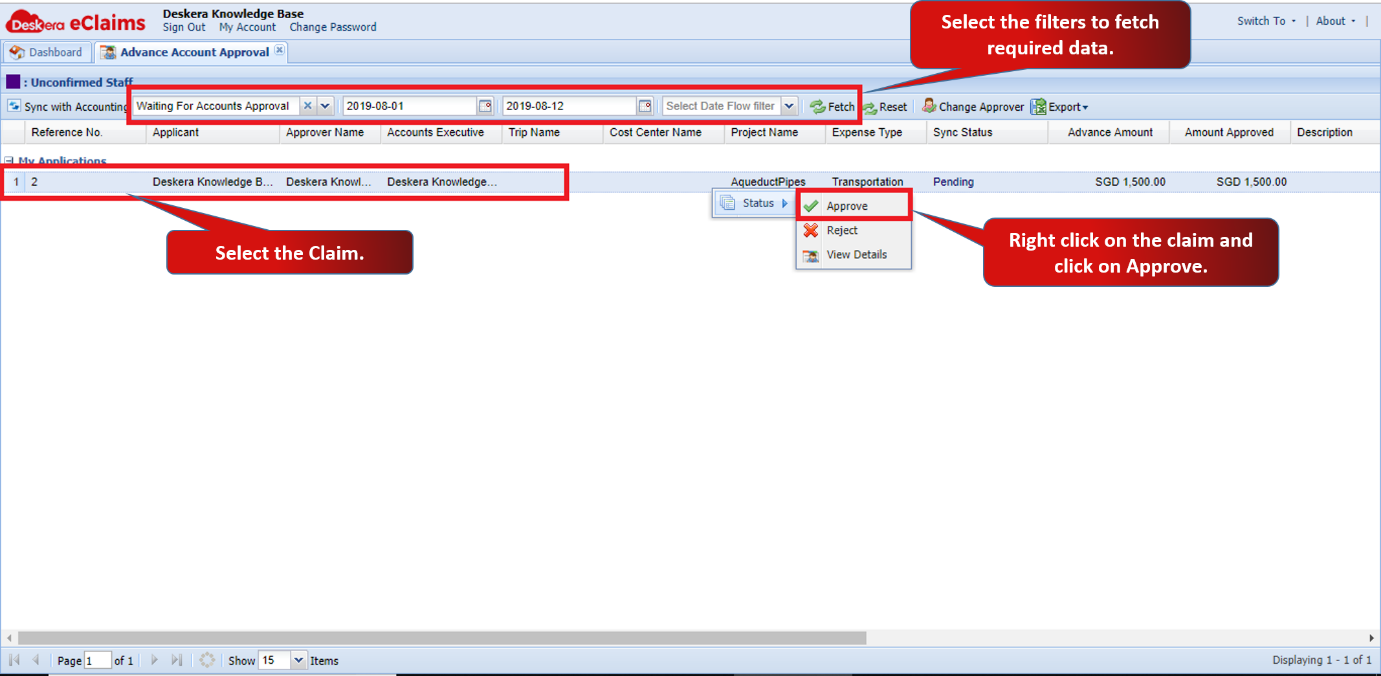The width and height of the screenshot is (1381, 676).
Task: Open the Select Date Flow filter dropdown
Action: [x=789, y=106]
